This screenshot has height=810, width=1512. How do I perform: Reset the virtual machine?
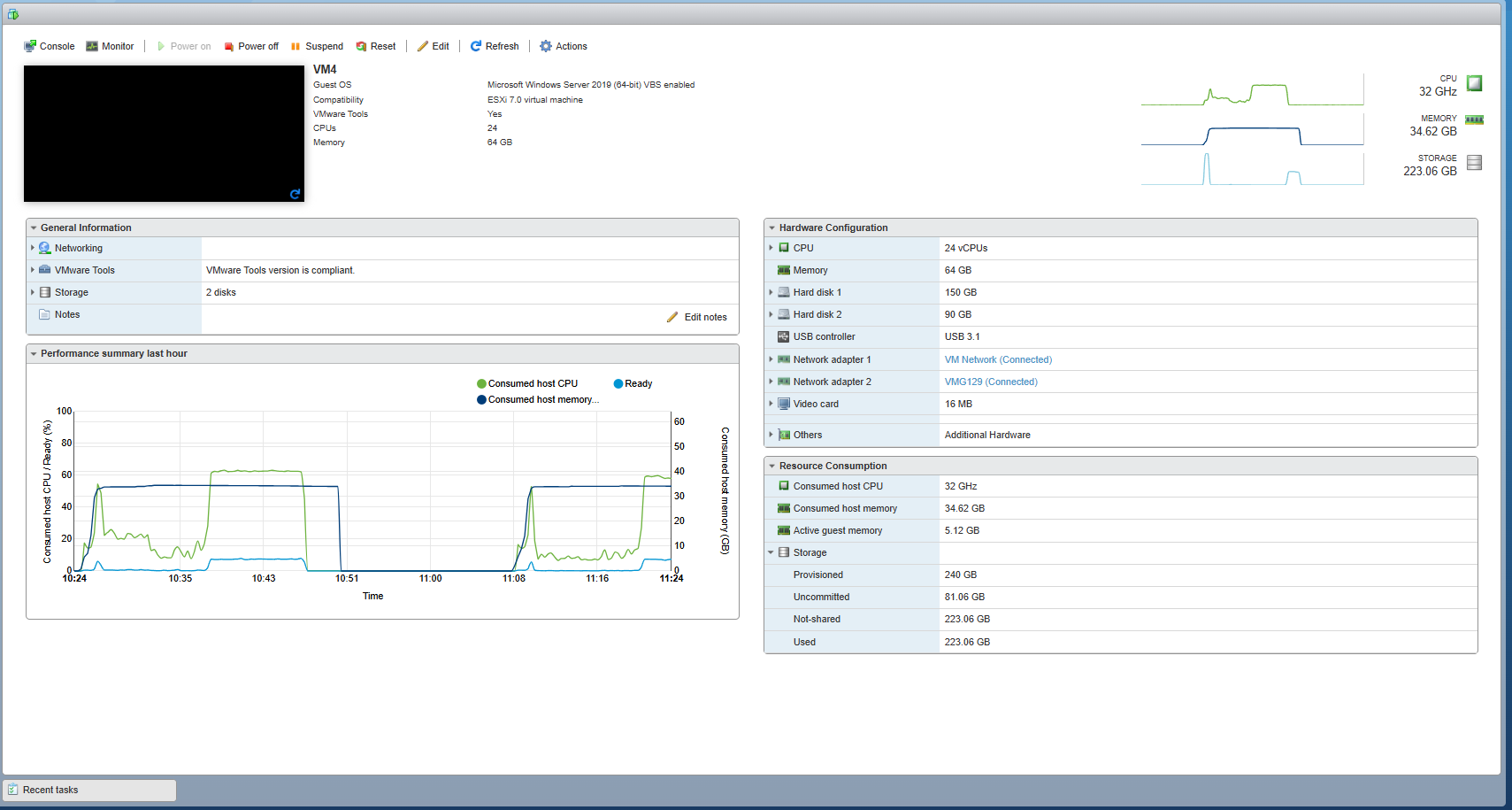click(x=376, y=46)
